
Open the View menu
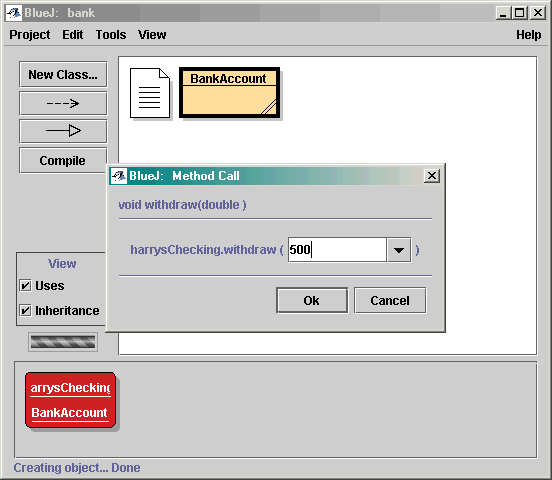[x=152, y=35]
